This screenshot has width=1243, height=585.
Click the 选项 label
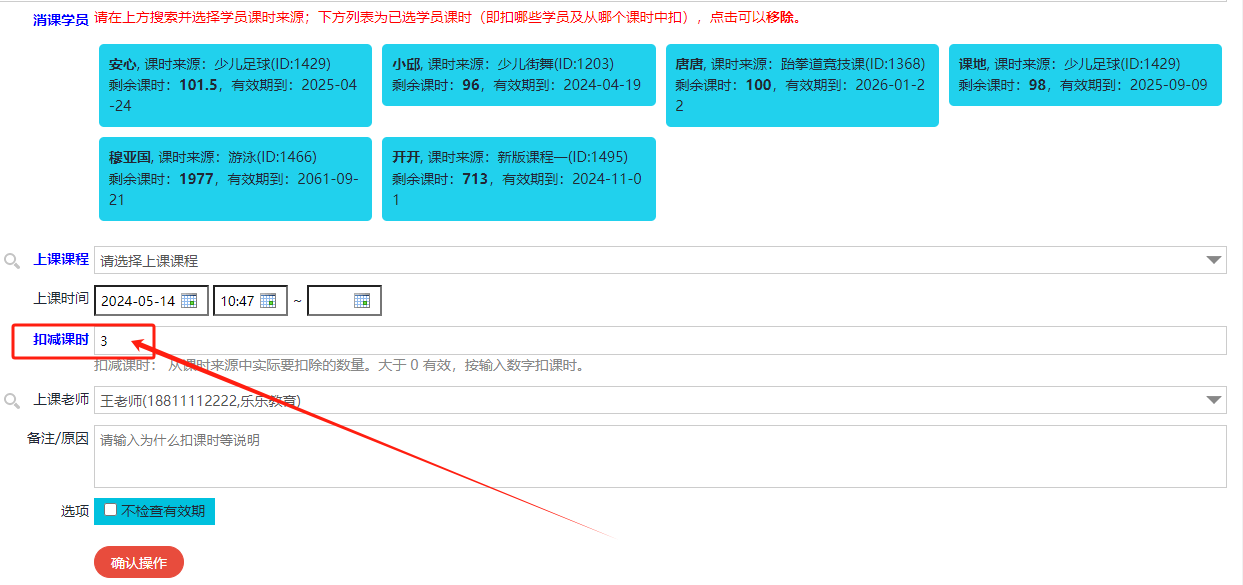coord(75,511)
